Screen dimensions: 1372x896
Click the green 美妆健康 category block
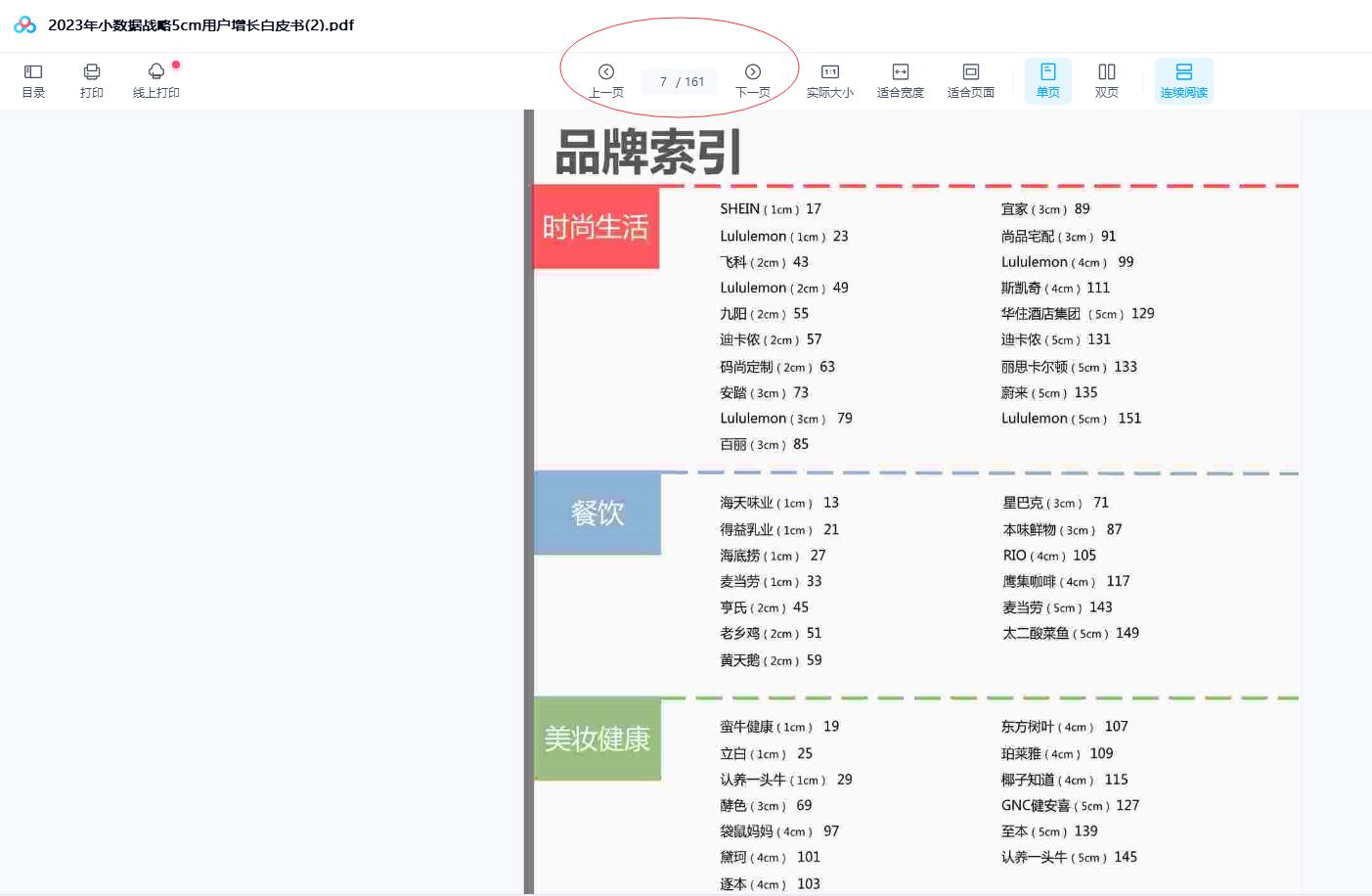coord(597,739)
